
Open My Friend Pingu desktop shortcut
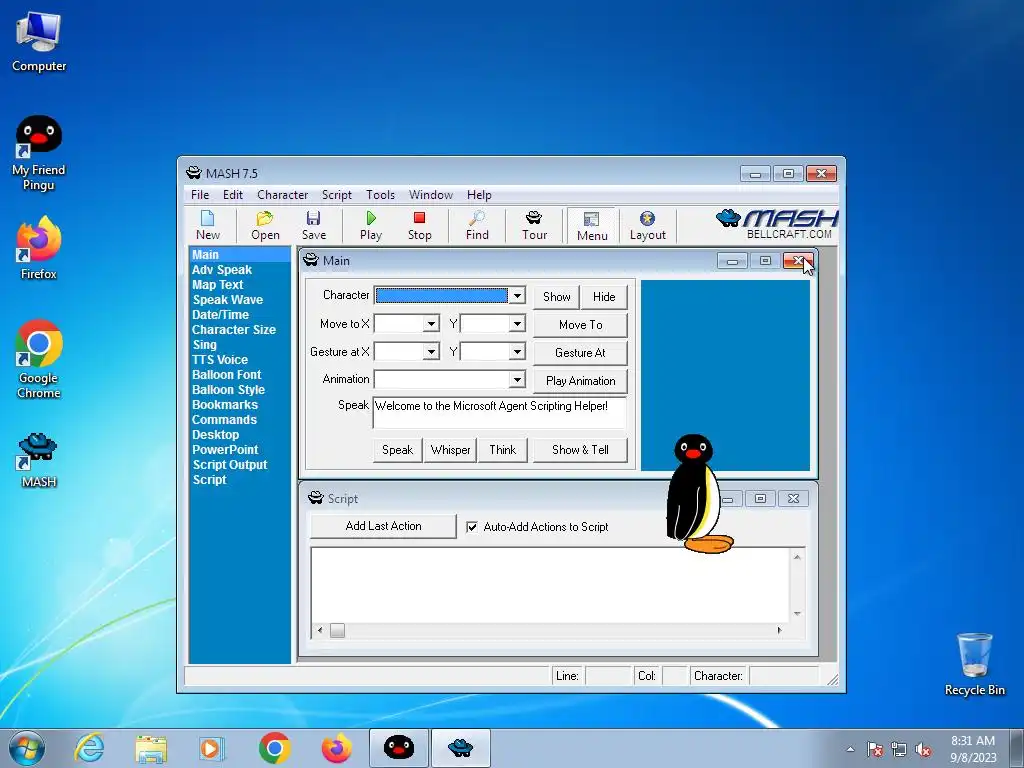[x=39, y=153]
